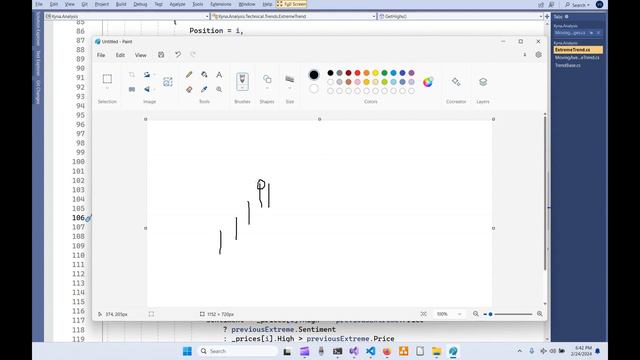
Task: Open Visual Studio Search box
Action: click(577, 4)
